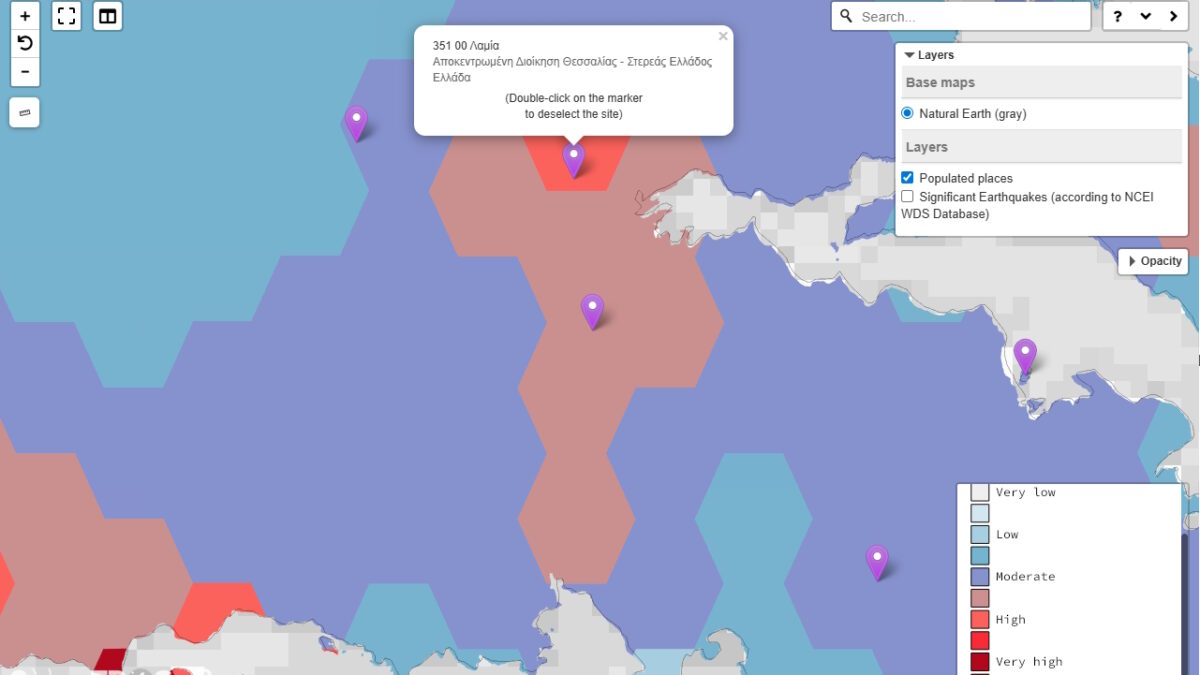Image resolution: width=1200 pixels, height=675 pixels.
Task: Open help with the question mark icon
Action: tap(1117, 16)
